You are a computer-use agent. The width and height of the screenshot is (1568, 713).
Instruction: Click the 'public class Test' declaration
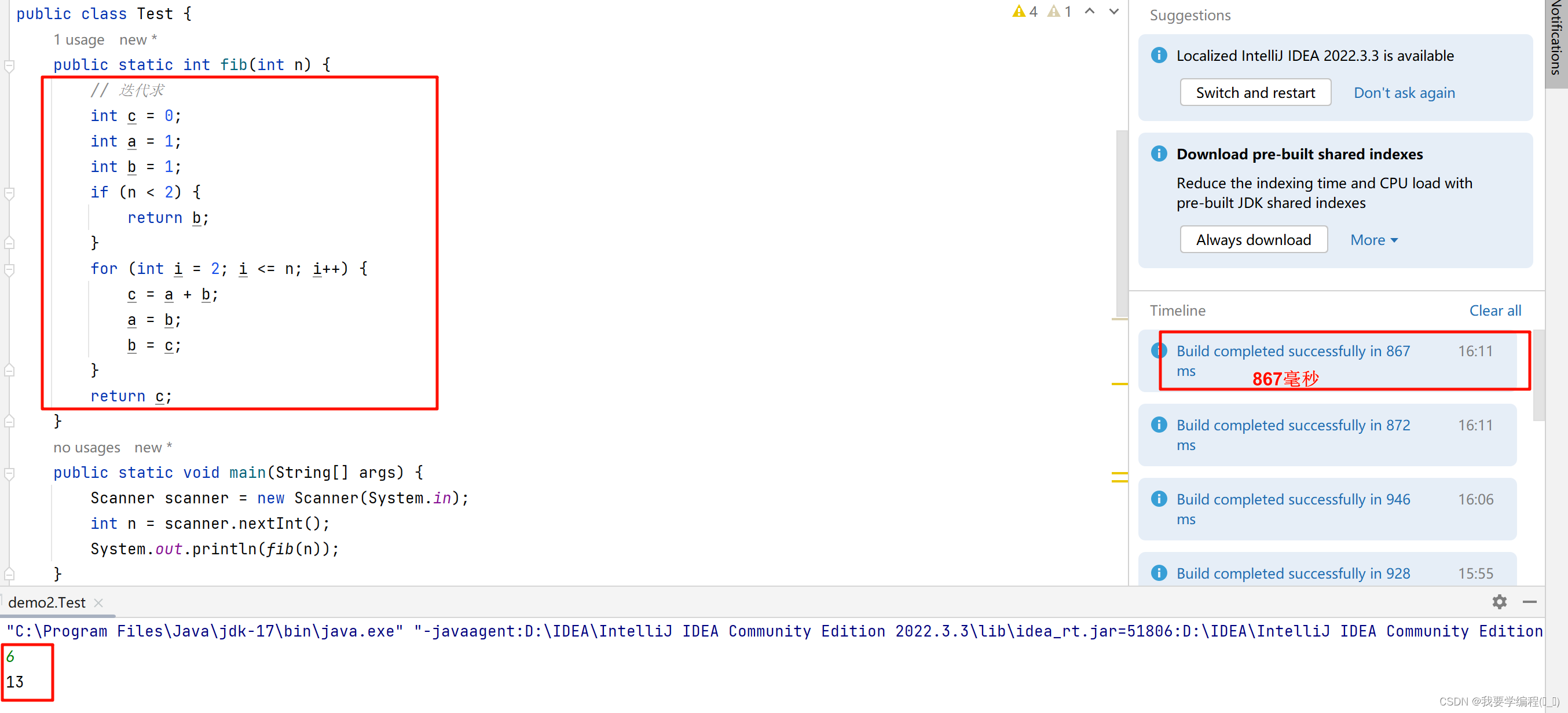104,13
